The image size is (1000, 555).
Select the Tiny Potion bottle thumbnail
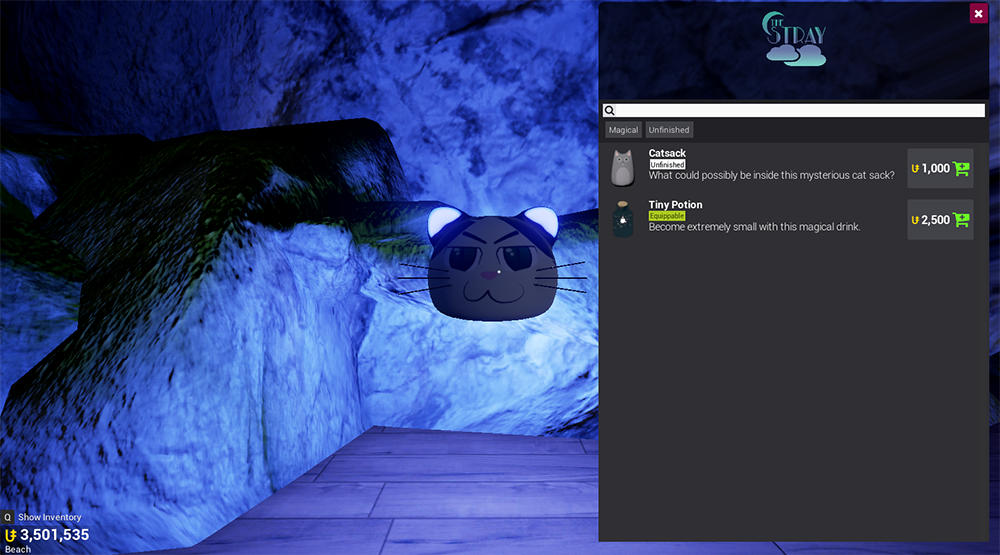(x=622, y=219)
